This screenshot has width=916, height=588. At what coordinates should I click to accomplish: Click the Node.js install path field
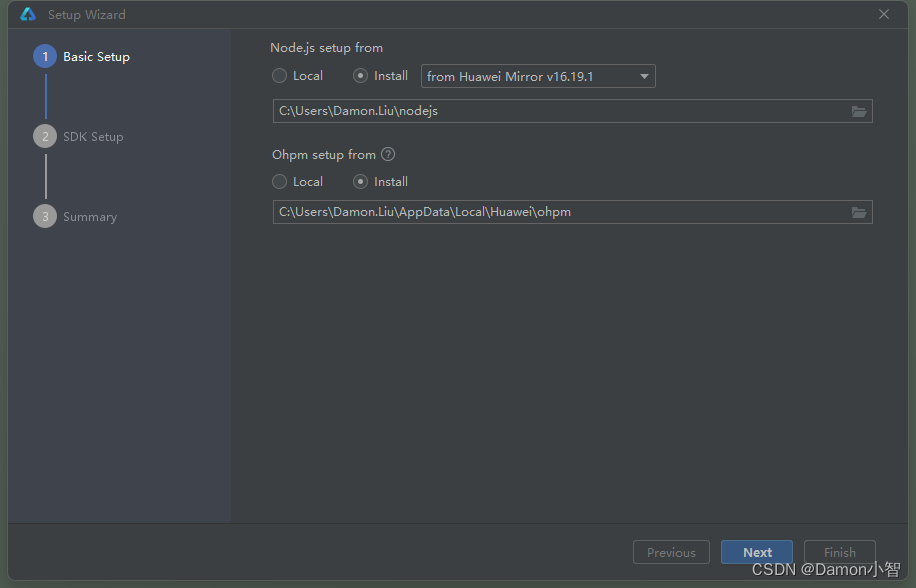pyautogui.click(x=572, y=111)
